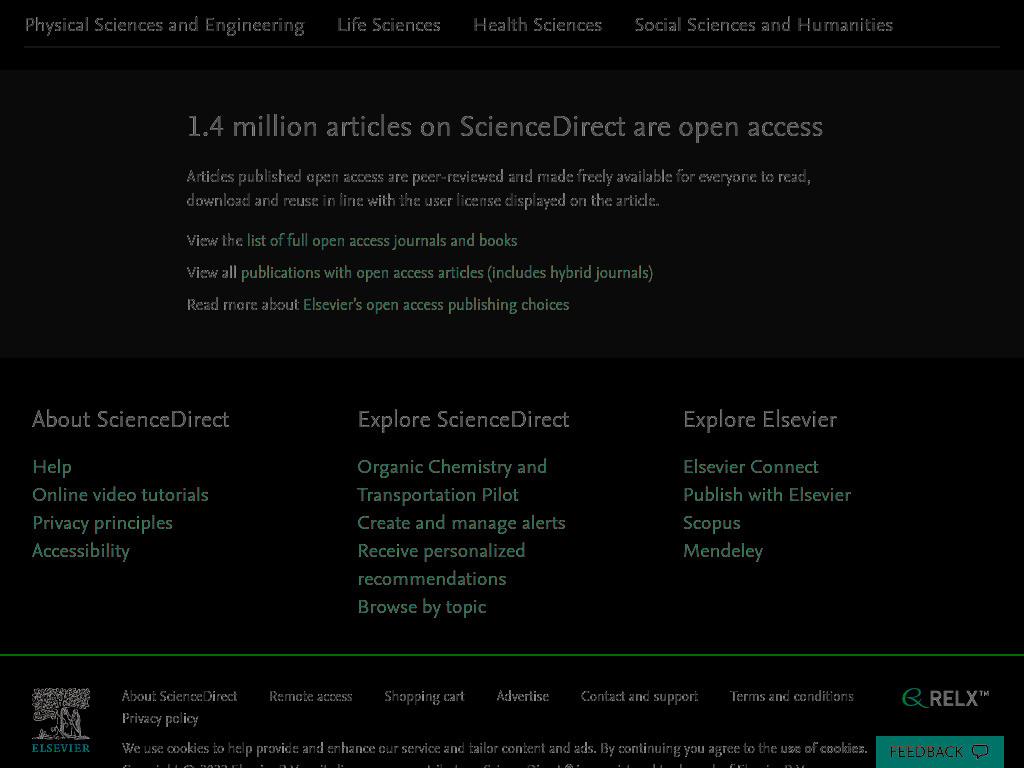The image size is (1024, 768).
Task: Open Privacy principles link
Action: [103, 523]
